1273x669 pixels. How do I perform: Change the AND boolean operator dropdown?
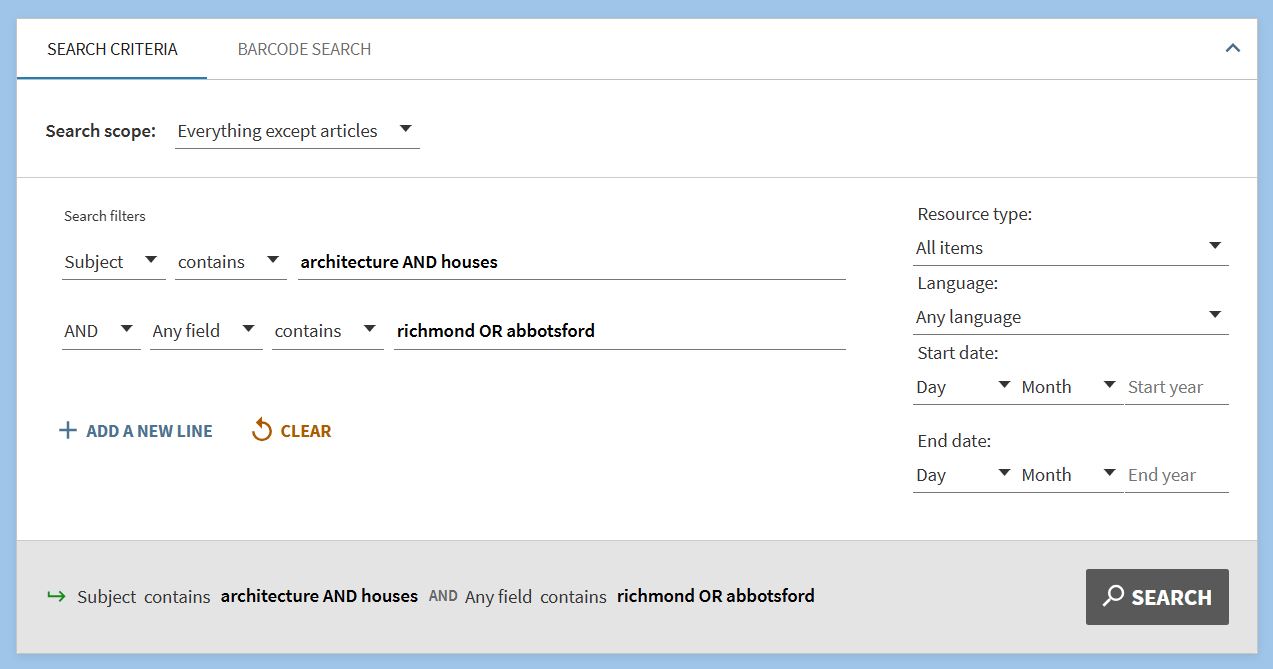pos(99,331)
